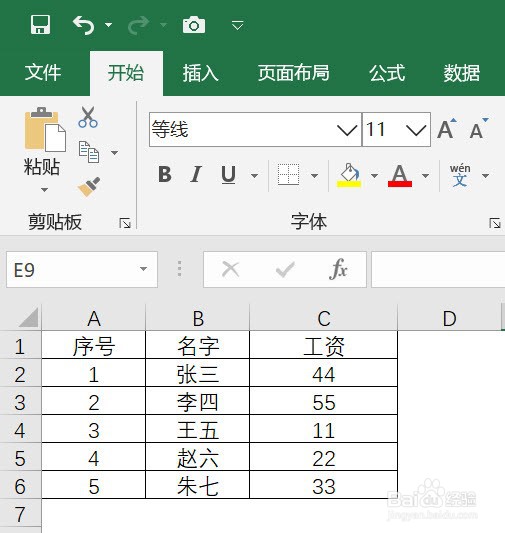This screenshot has height=533, width=505.
Task: Apply yellow fill color bucket
Action: (x=349, y=175)
